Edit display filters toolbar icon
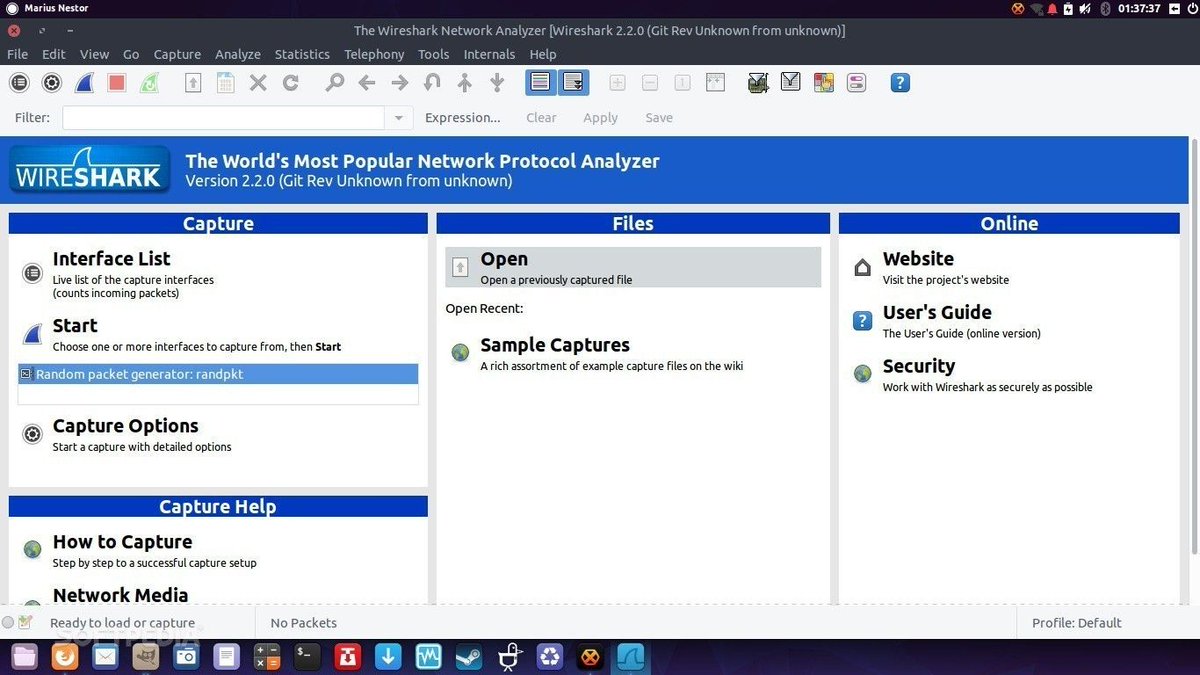Screen dimensions: 1200x675 tap(791, 82)
